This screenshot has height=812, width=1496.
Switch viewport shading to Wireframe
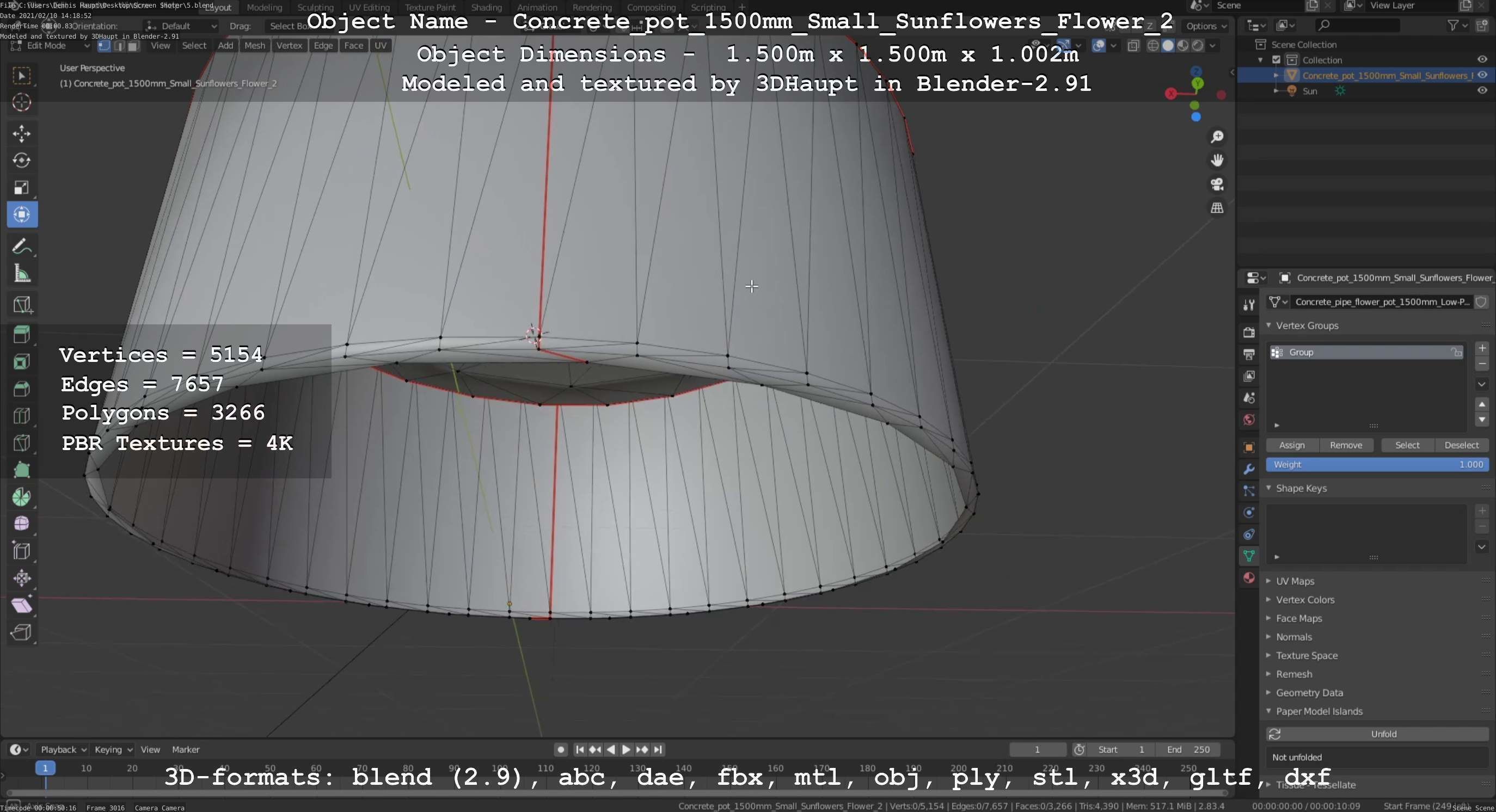[x=1153, y=45]
